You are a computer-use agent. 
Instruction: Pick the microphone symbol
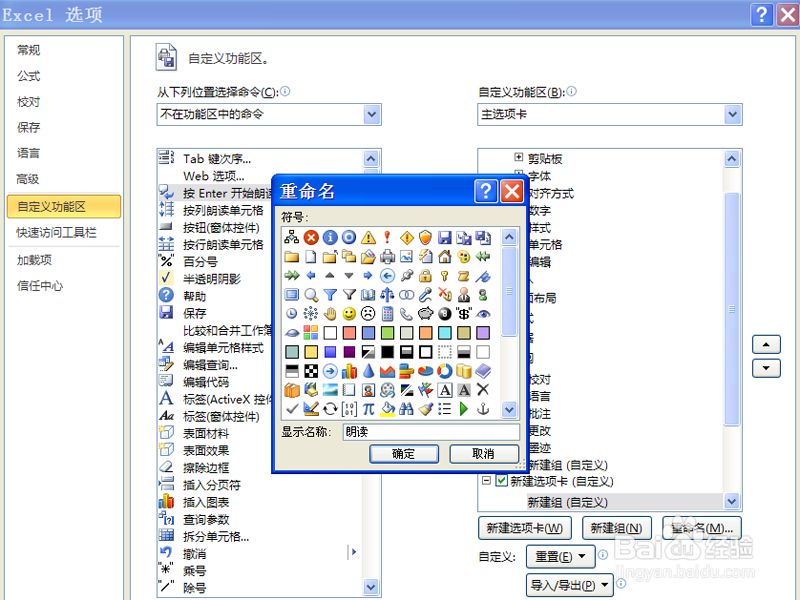426,295
